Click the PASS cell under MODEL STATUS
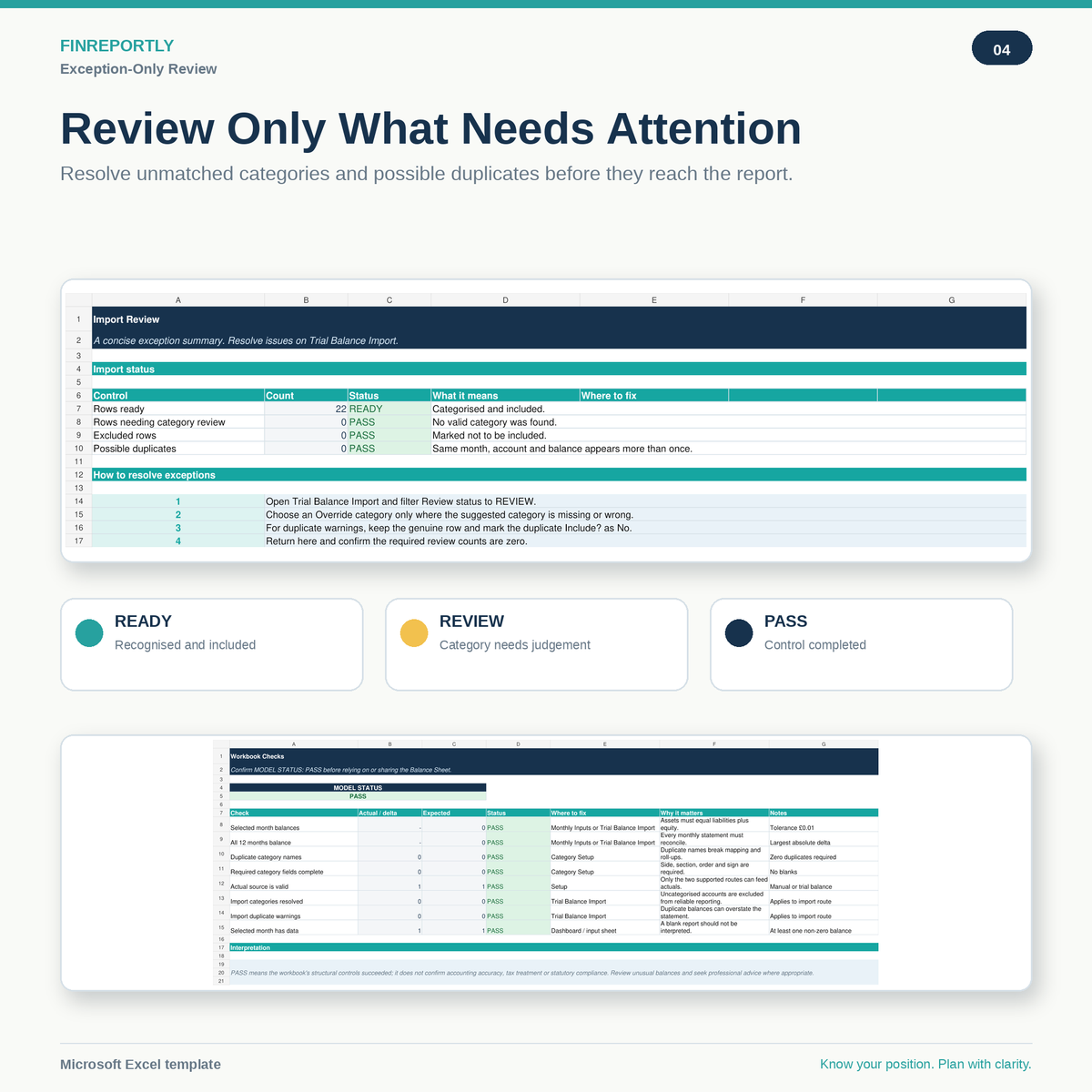 click(358, 796)
